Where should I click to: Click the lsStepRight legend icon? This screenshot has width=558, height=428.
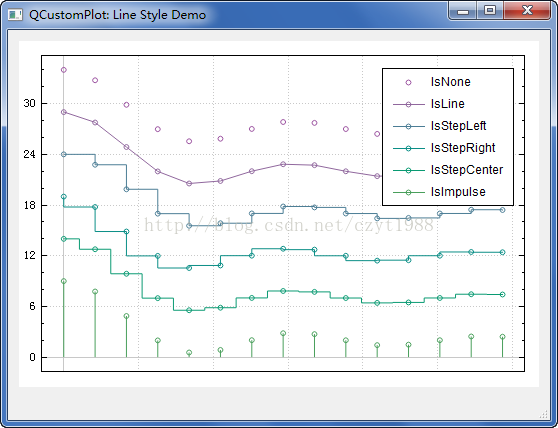click(409, 148)
